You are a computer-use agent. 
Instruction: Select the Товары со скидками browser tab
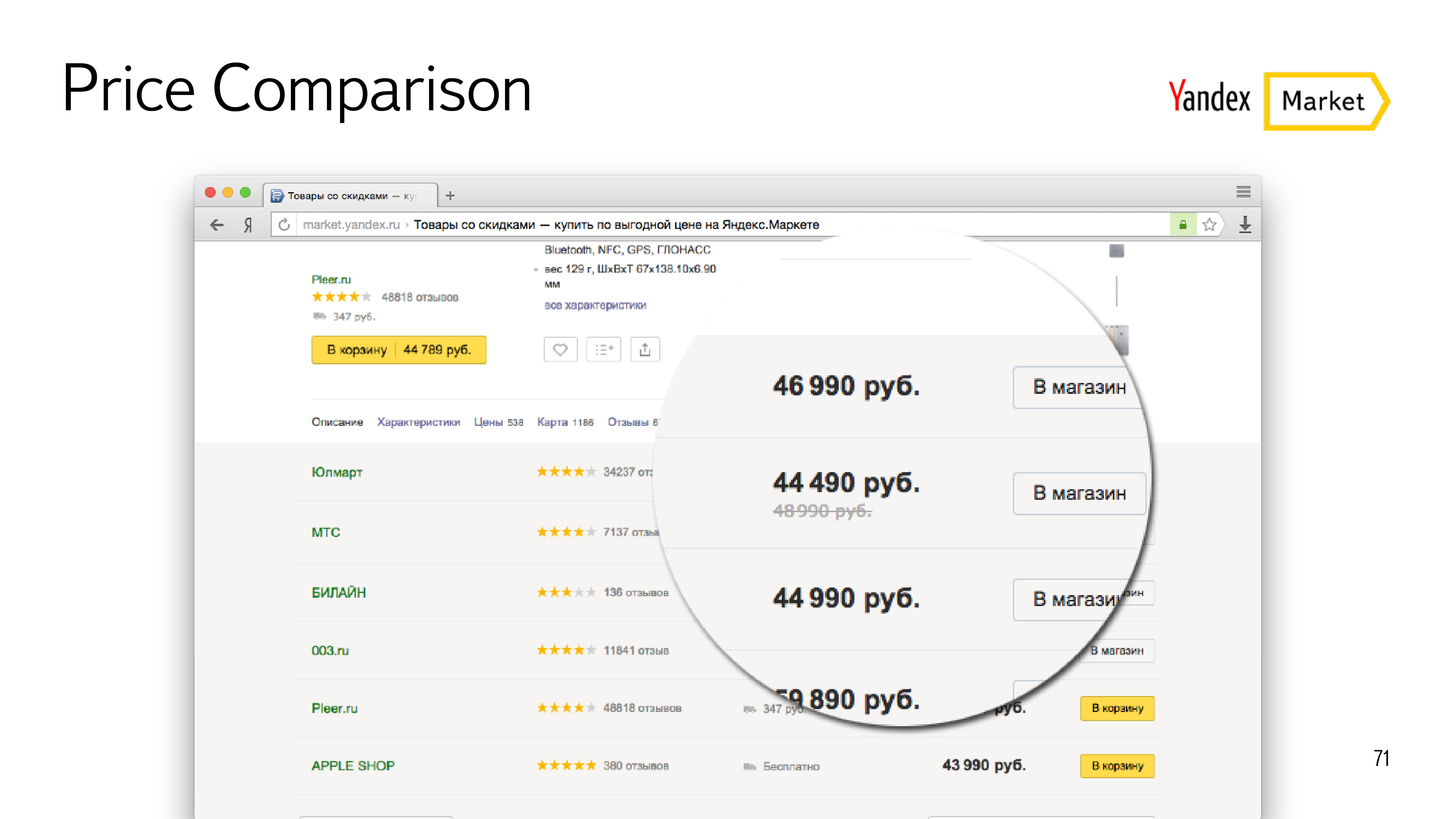tap(351, 195)
